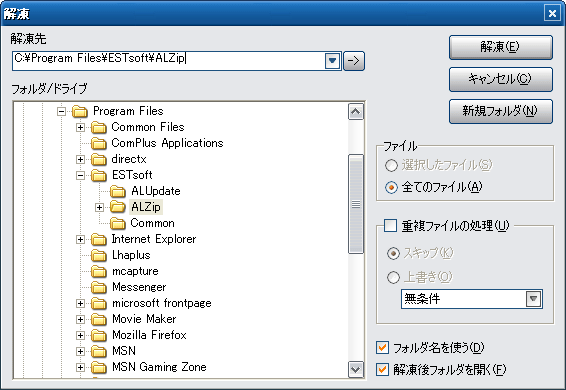Expand the Internet Explorer tree node
This screenshot has height=390, width=566.
pyautogui.click(x=80, y=239)
